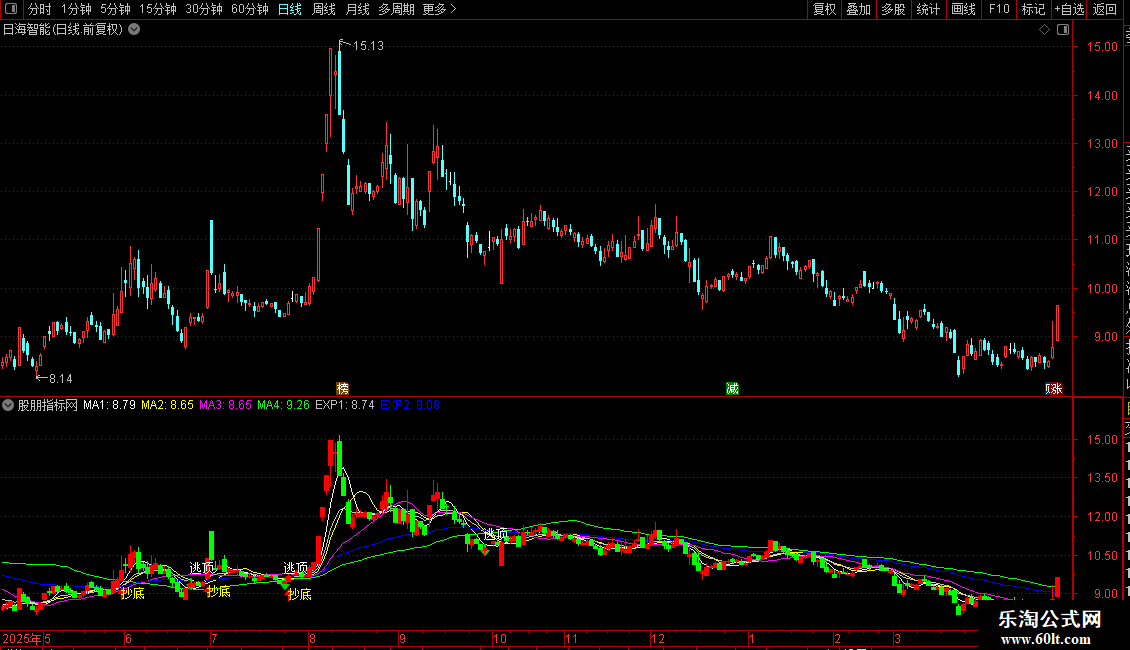The image size is (1130, 650).
Task: Select the 5分钟 period tab
Action: tap(115, 9)
